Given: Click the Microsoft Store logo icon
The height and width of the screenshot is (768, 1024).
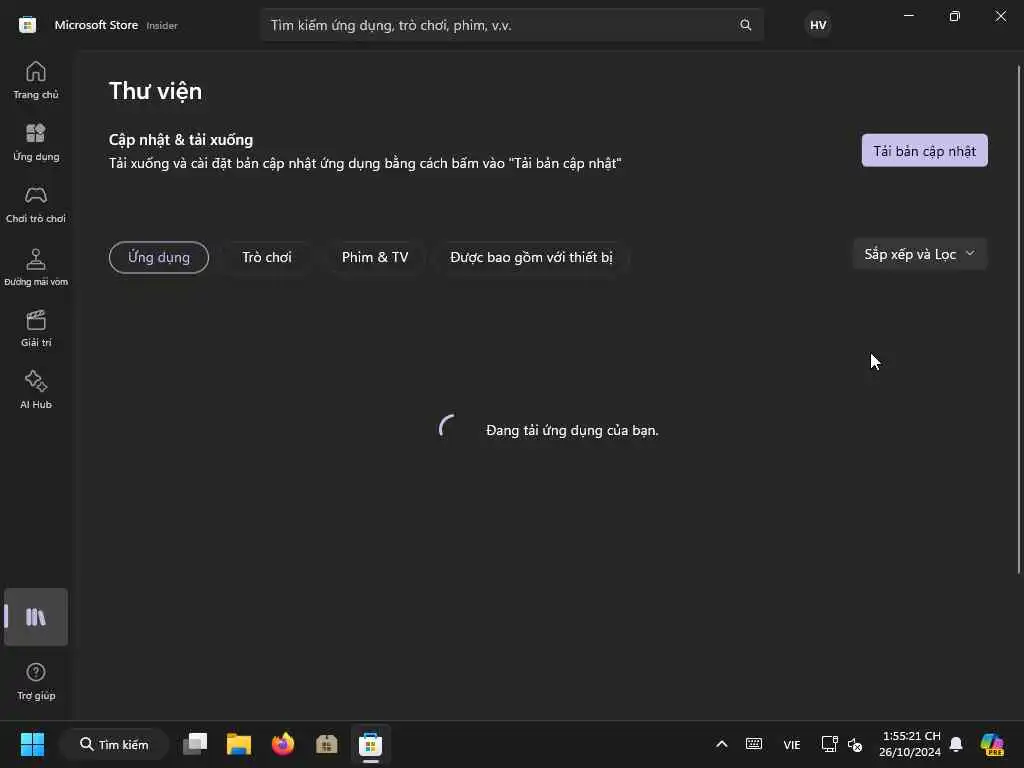Looking at the screenshot, I should pyautogui.click(x=27, y=25).
